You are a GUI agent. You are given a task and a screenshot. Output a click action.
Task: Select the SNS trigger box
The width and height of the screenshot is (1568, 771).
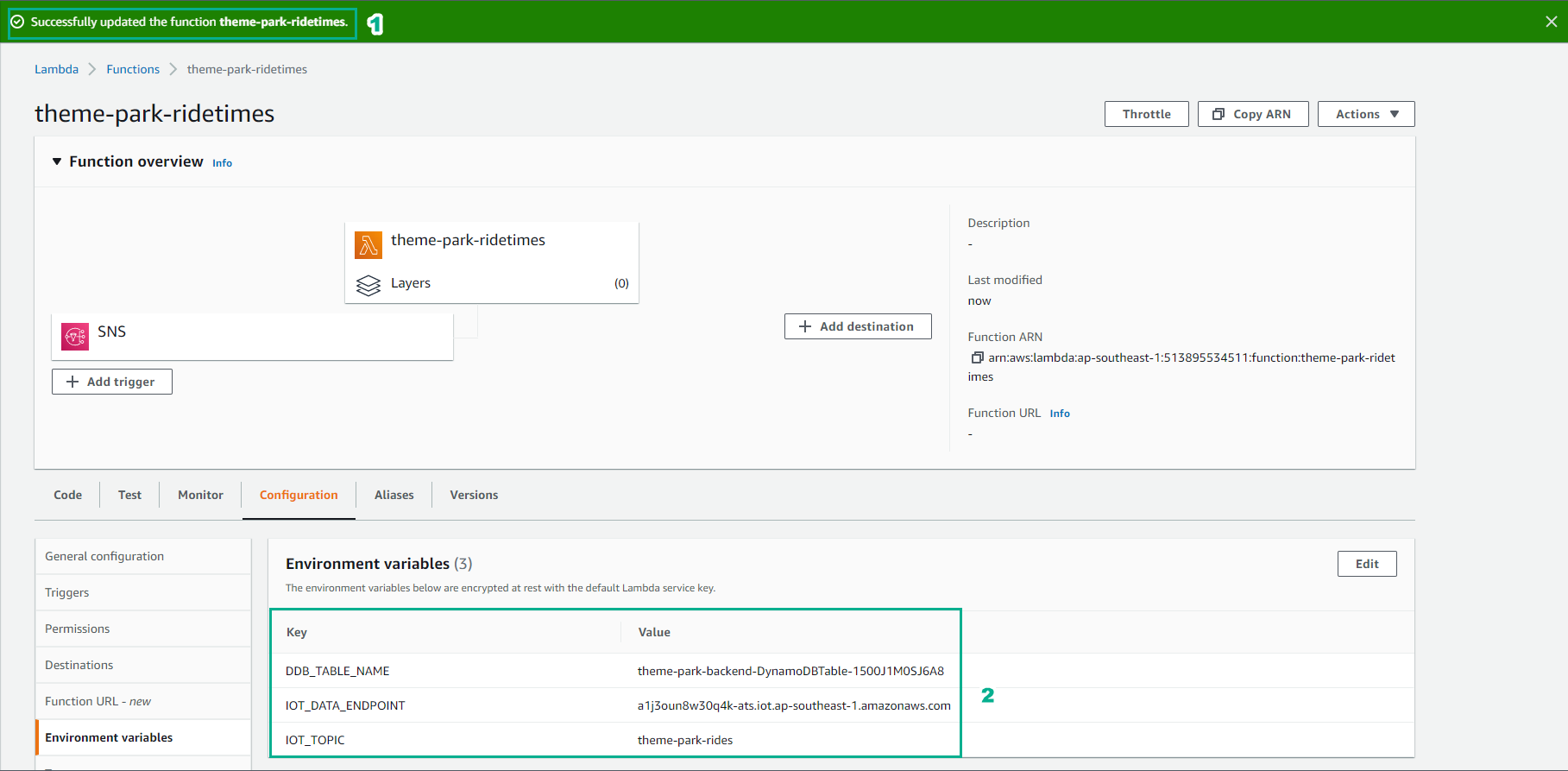pyautogui.click(x=252, y=336)
